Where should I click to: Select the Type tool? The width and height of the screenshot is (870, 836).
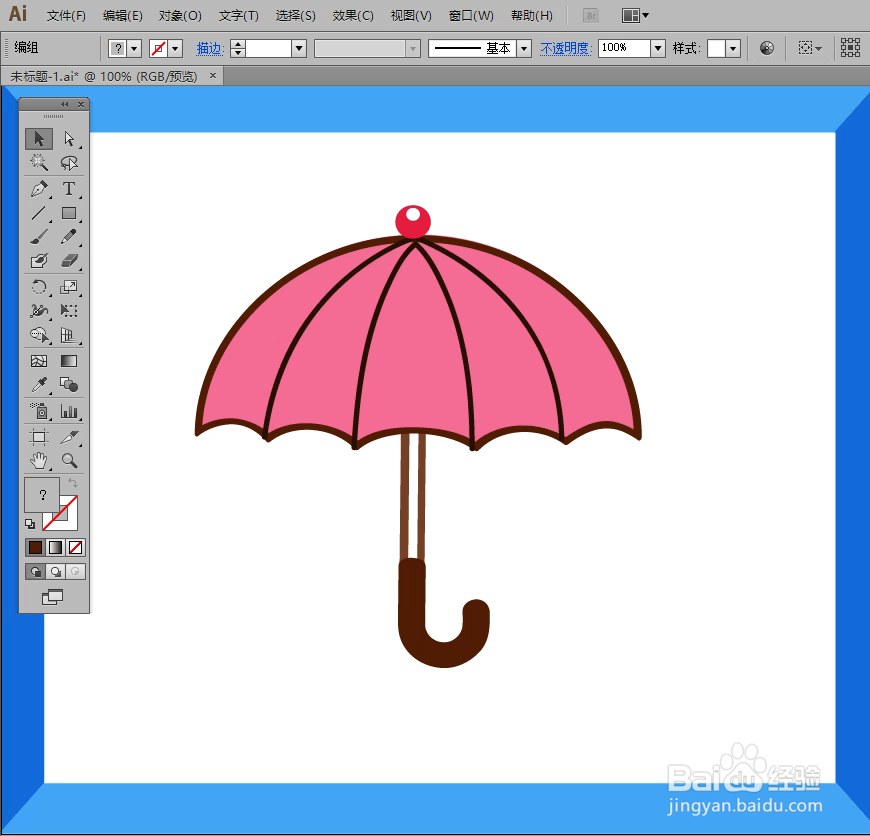point(70,189)
